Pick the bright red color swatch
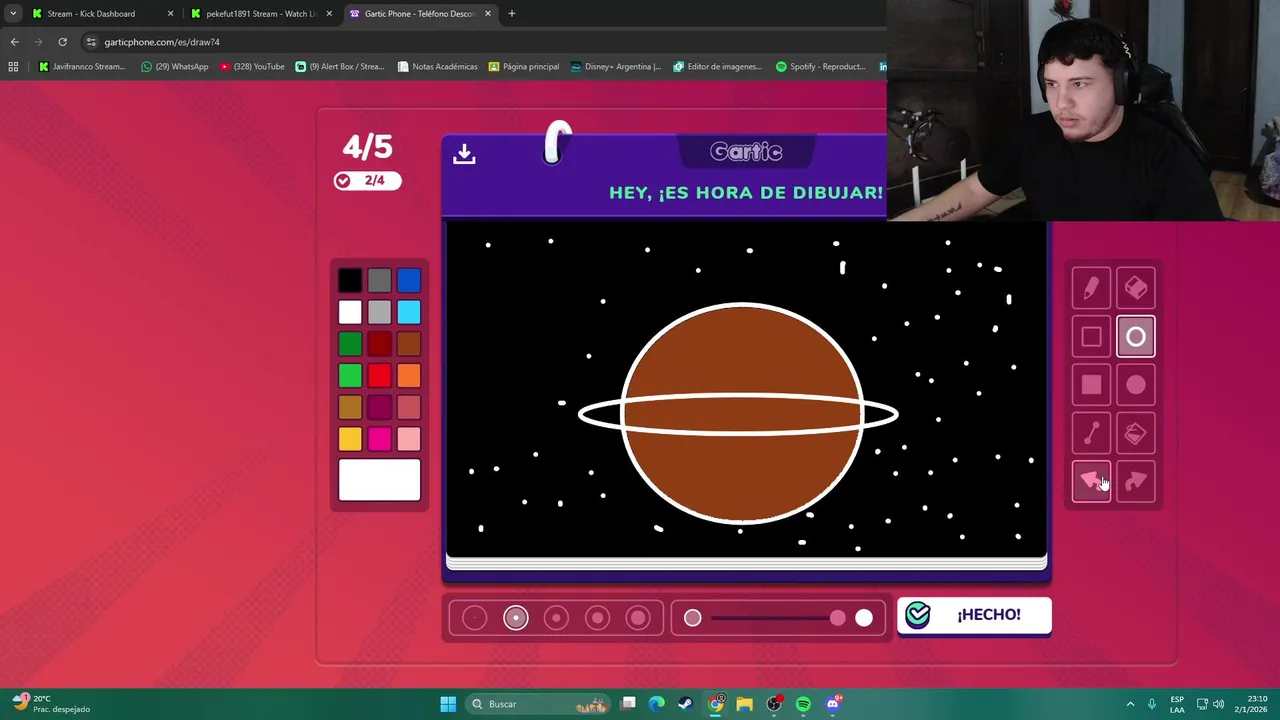1280x720 pixels. 379,376
